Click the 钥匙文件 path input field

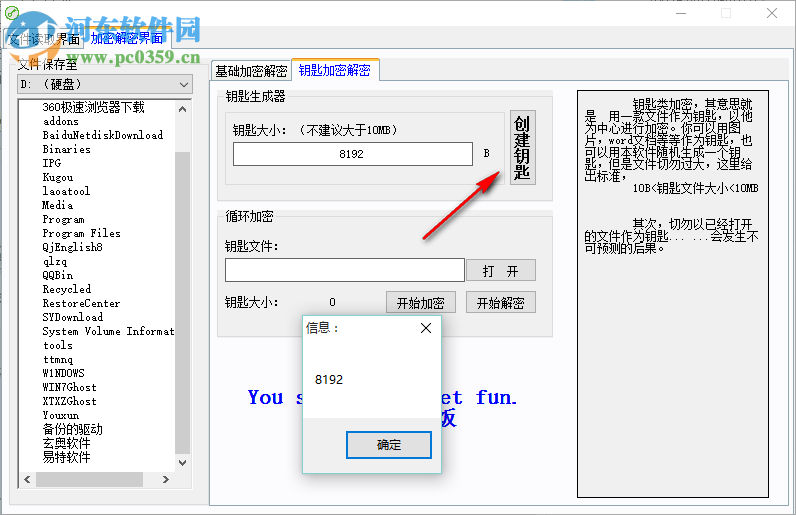(345, 270)
